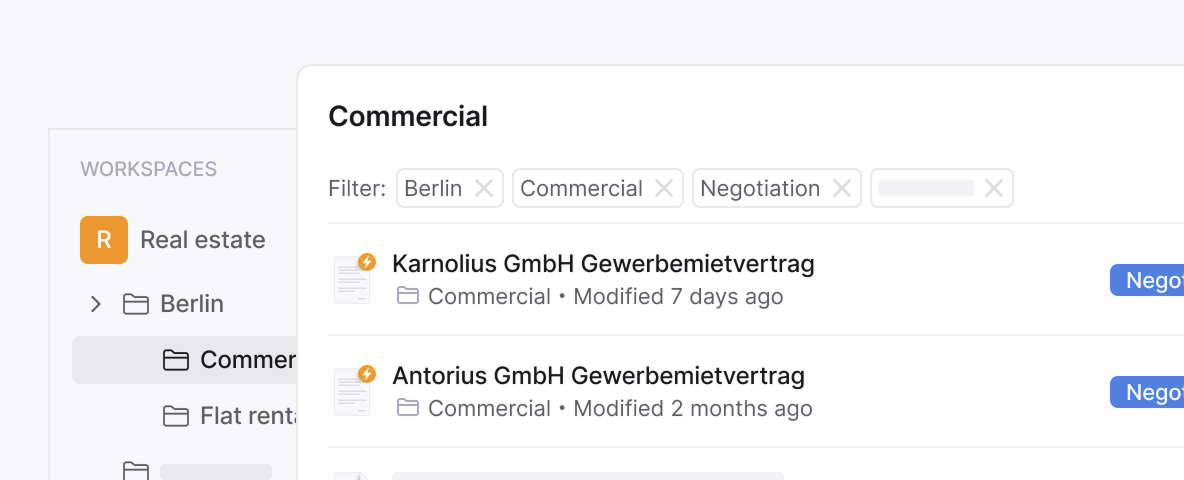Image resolution: width=1184 pixels, height=480 pixels.
Task: Click Negotiation status badge on Antorius row
Action: click(x=1148, y=393)
